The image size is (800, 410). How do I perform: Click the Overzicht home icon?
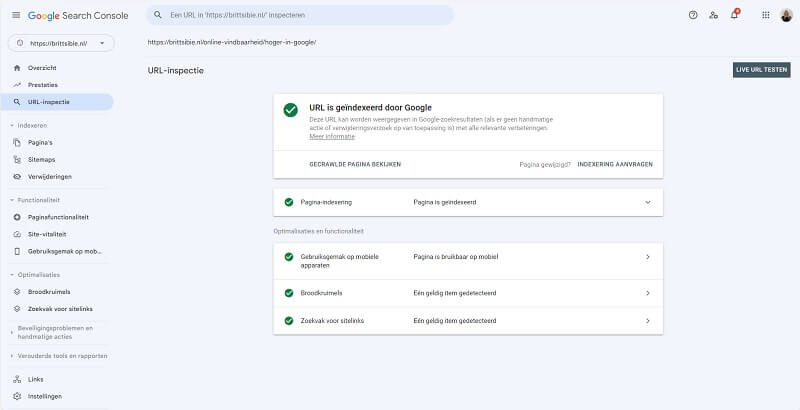click(x=17, y=68)
